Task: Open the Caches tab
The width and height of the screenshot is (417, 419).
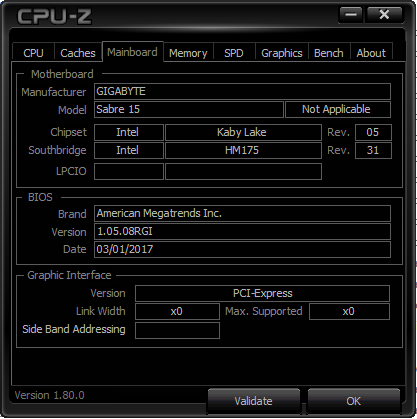Action: (x=78, y=53)
